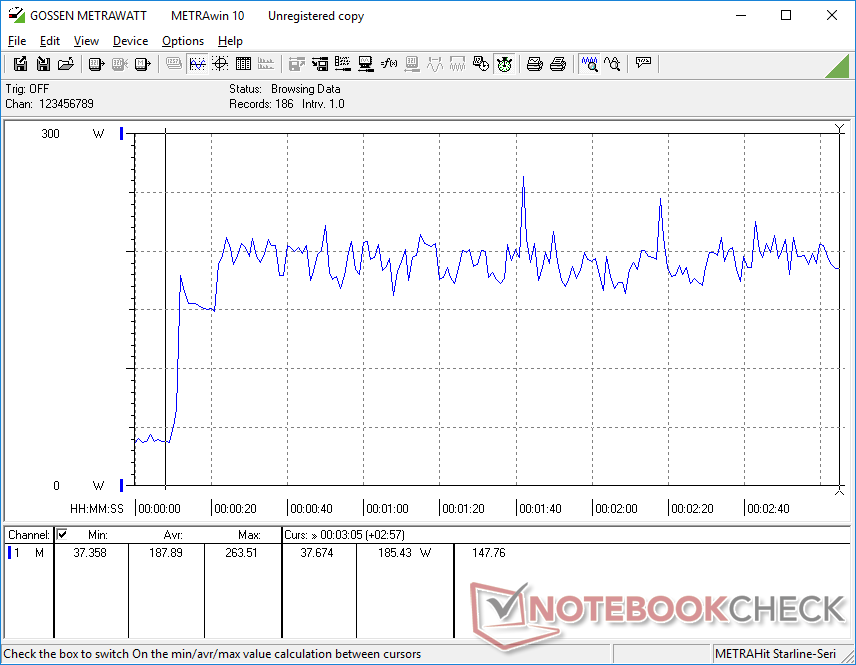Click the upper blue Y-axis scale marker
Viewport: 856px width, 665px height.
click(x=122, y=133)
